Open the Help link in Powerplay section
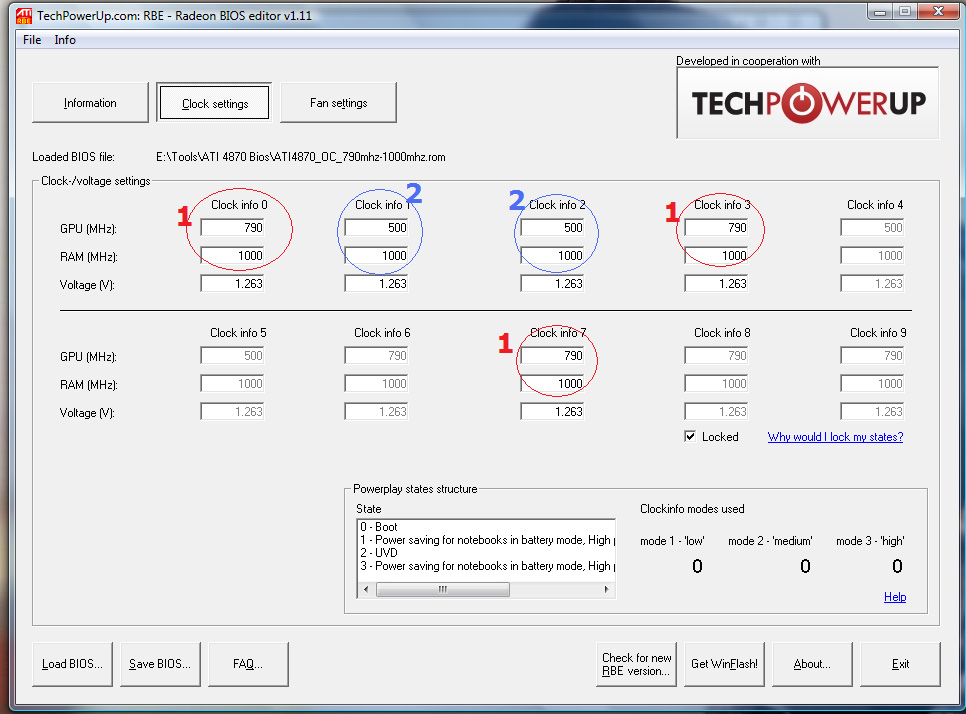Screen dimensions: 966x714 895,597
